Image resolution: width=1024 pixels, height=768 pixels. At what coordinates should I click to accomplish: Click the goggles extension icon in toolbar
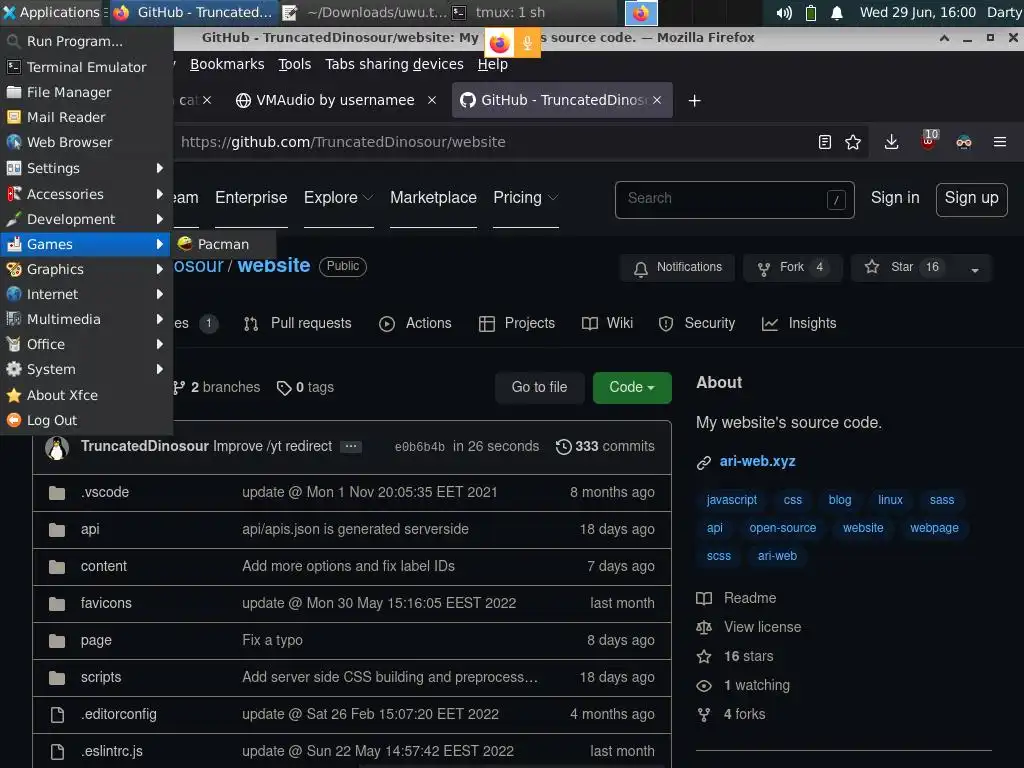(x=964, y=142)
